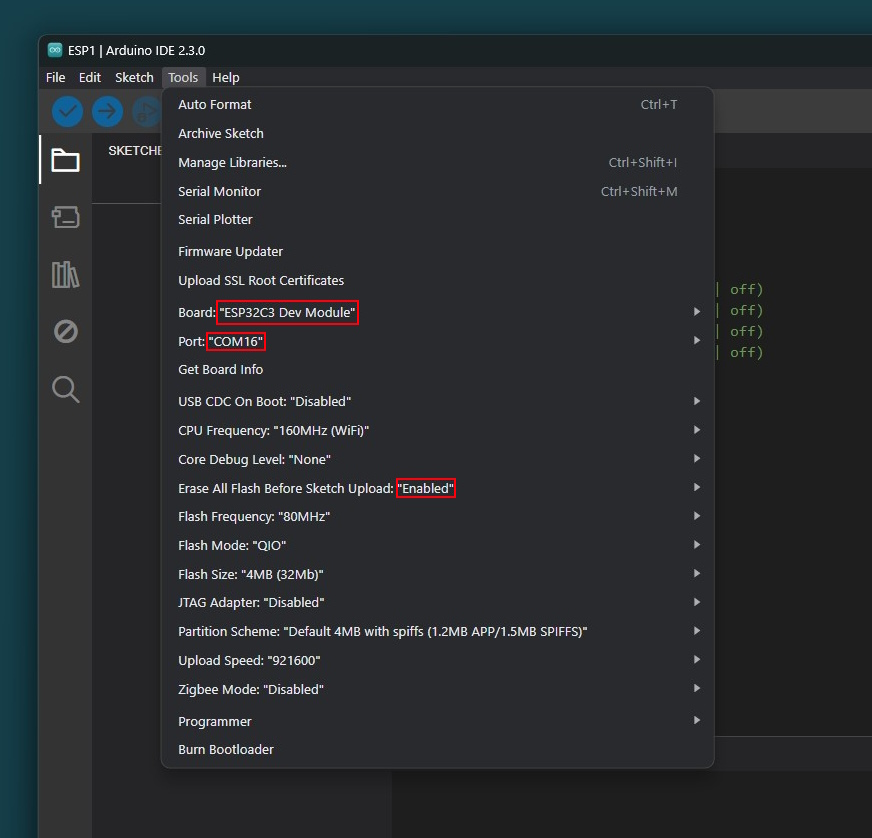Click the SKETCHBOOK panel heading
Screen dimensions: 872x838
coord(135,151)
